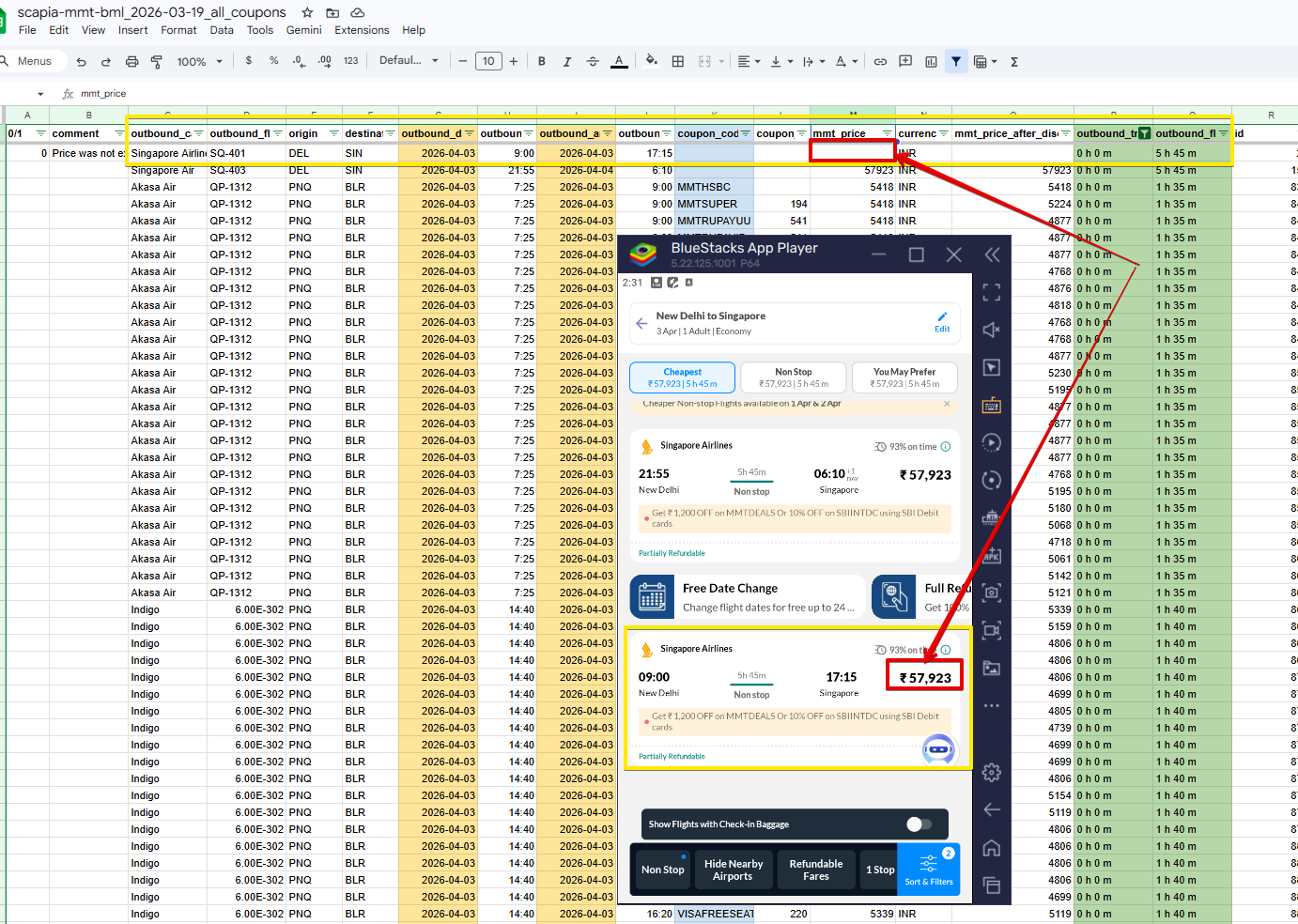Open the zoom 100% dropdown
1298x924 pixels.
coord(200,62)
